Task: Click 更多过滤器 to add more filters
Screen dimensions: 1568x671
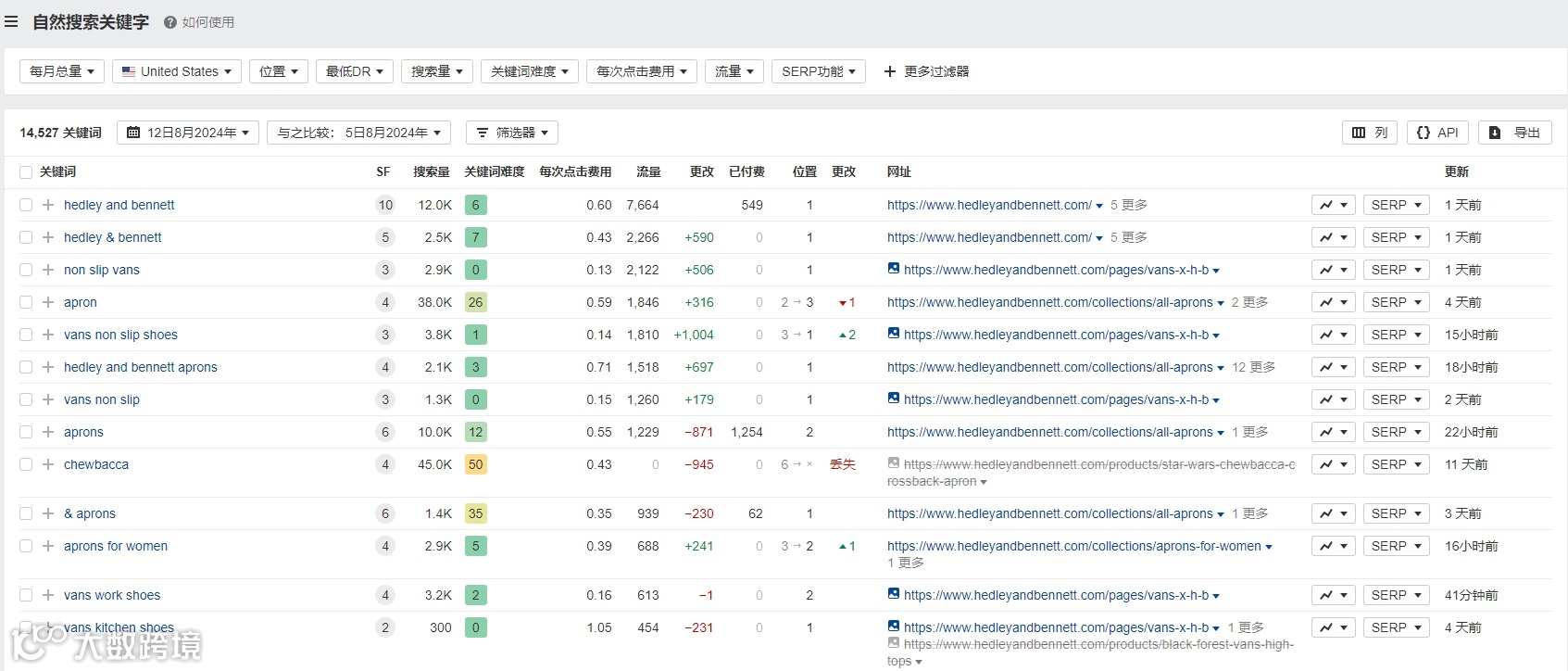Action: (926, 71)
